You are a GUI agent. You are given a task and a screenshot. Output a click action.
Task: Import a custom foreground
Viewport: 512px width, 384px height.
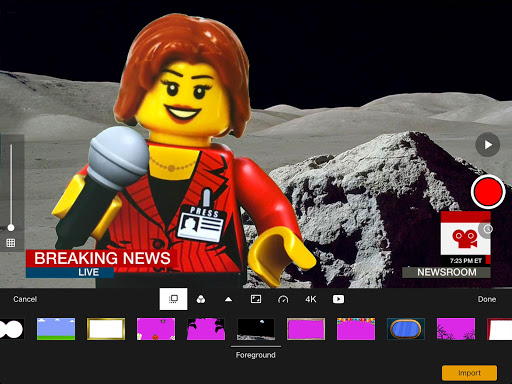469,373
